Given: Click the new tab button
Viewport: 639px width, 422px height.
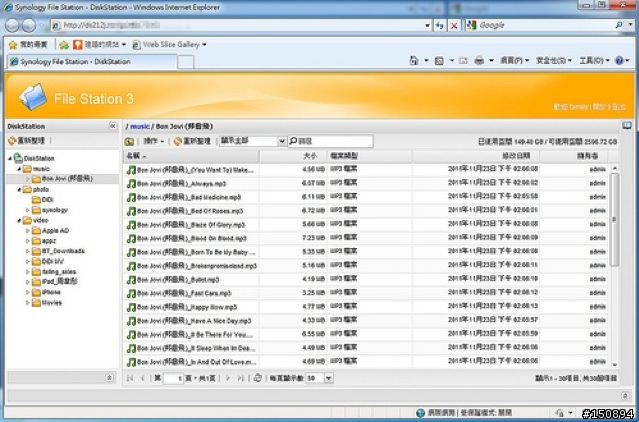Looking at the screenshot, I should [186, 62].
